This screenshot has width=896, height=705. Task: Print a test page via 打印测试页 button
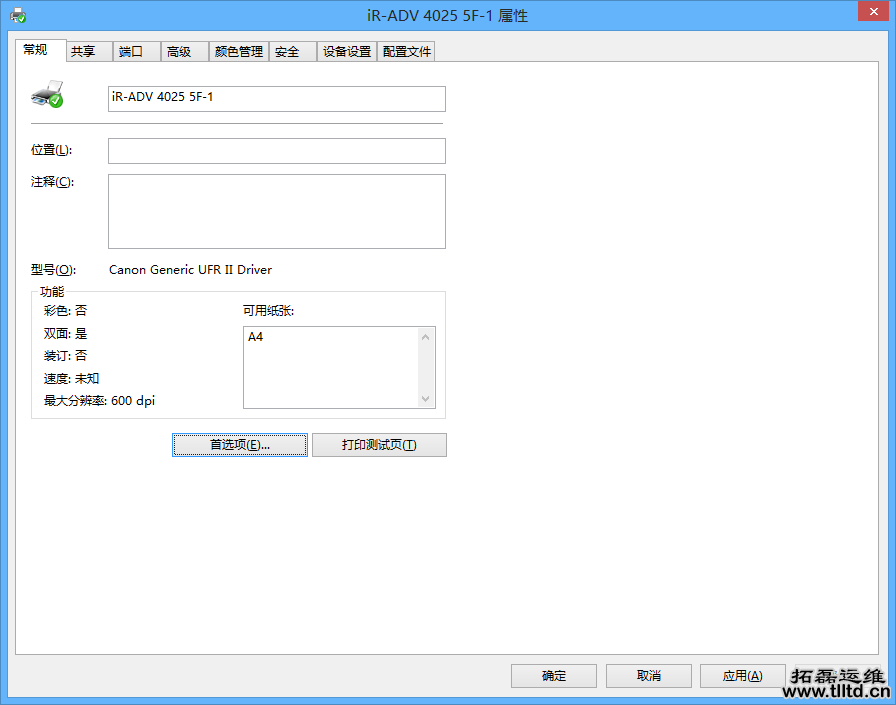379,444
